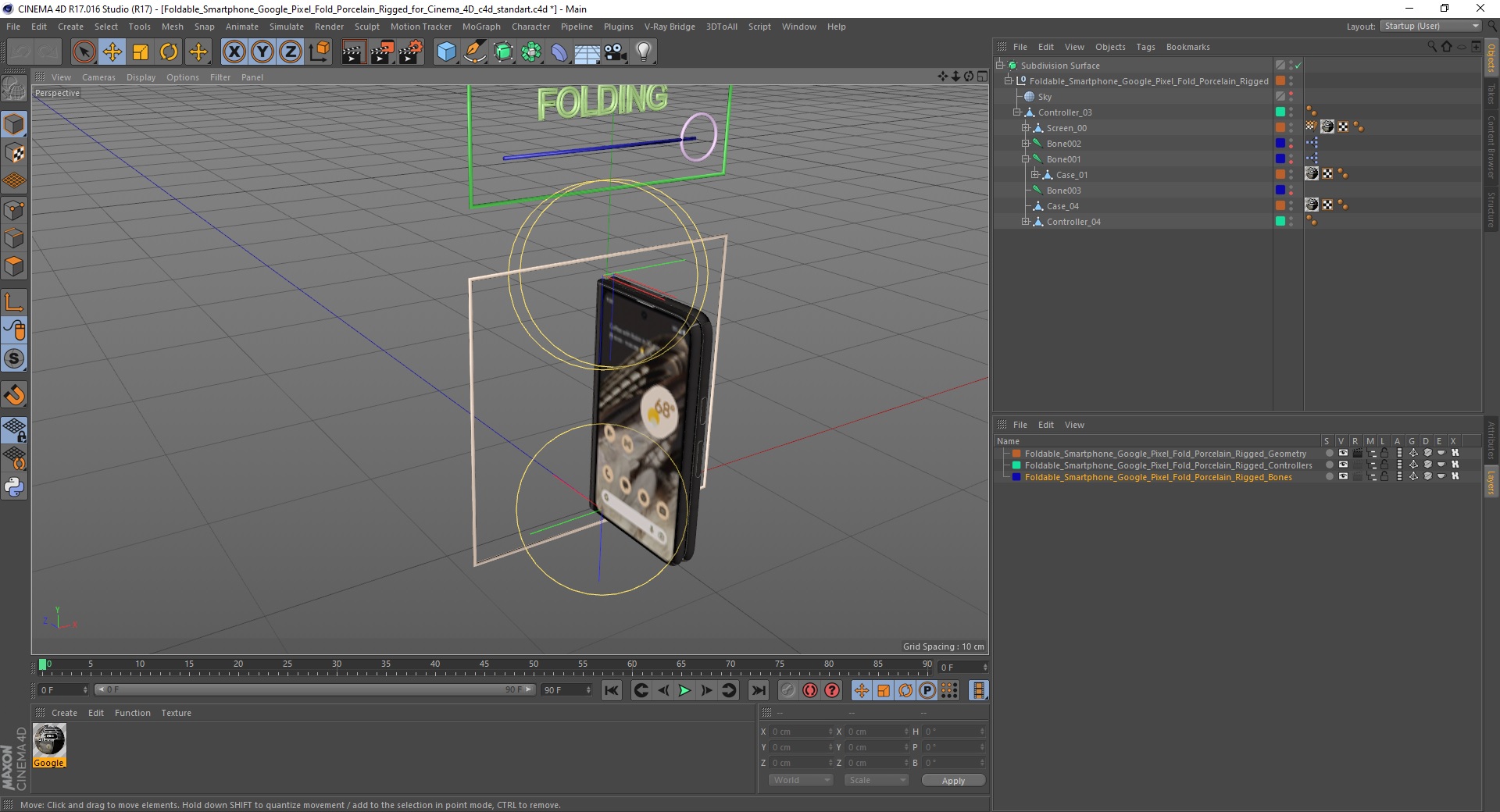Open the World coordinate dropdown
Image resolution: width=1500 pixels, height=812 pixels.
801,780
